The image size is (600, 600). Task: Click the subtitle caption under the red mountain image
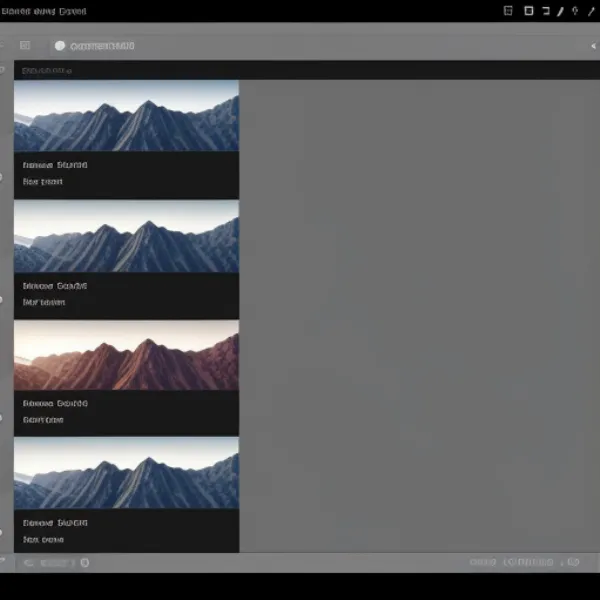pos(43,420)
